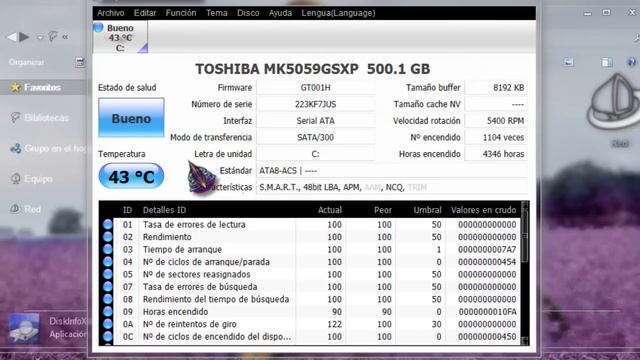640x360 pixels.
Task: Open the Función menu
Action: coord(181,13)
